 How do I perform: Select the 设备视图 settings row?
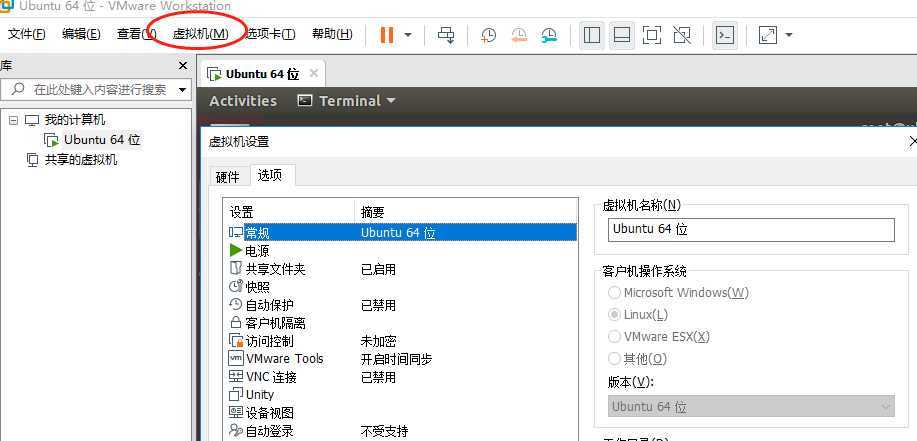[x=402, y=413]
